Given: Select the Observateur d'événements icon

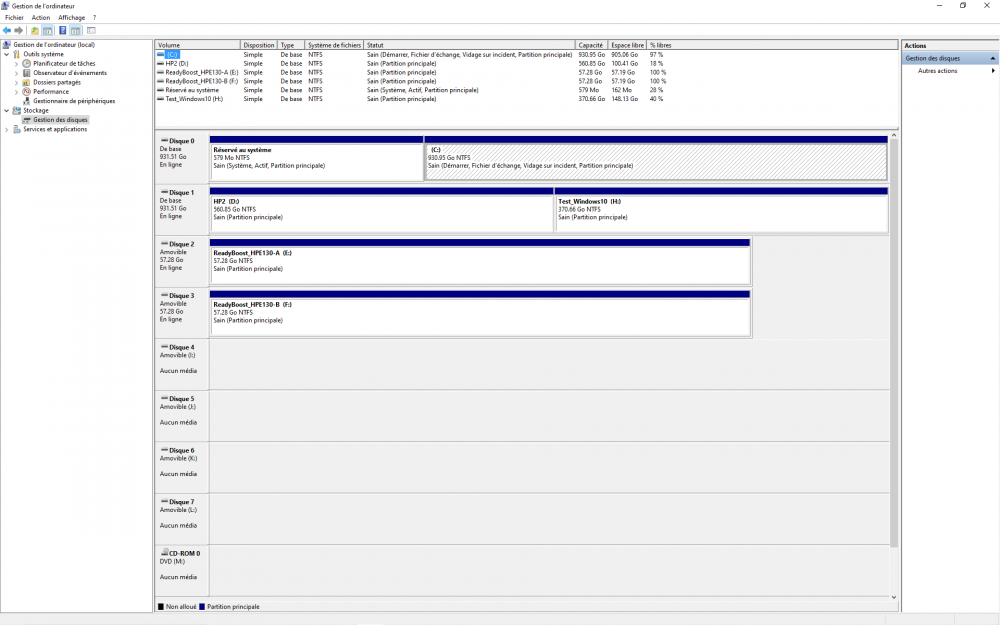Looking at the screenshot, I should coord(27,73).
